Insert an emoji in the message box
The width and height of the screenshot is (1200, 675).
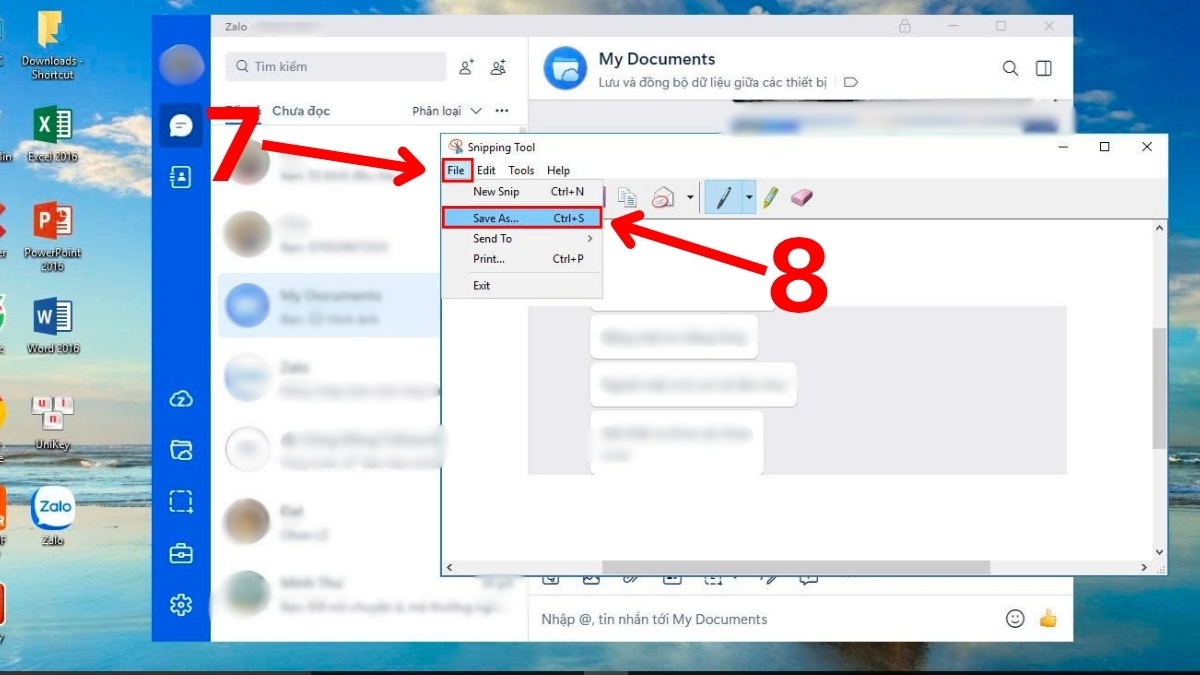click(1015, 619)
